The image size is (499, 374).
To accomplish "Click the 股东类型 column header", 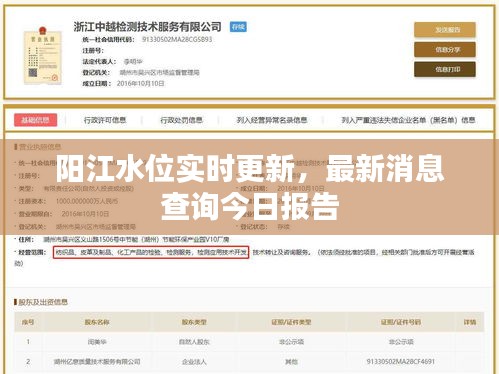I will (194, 322).
